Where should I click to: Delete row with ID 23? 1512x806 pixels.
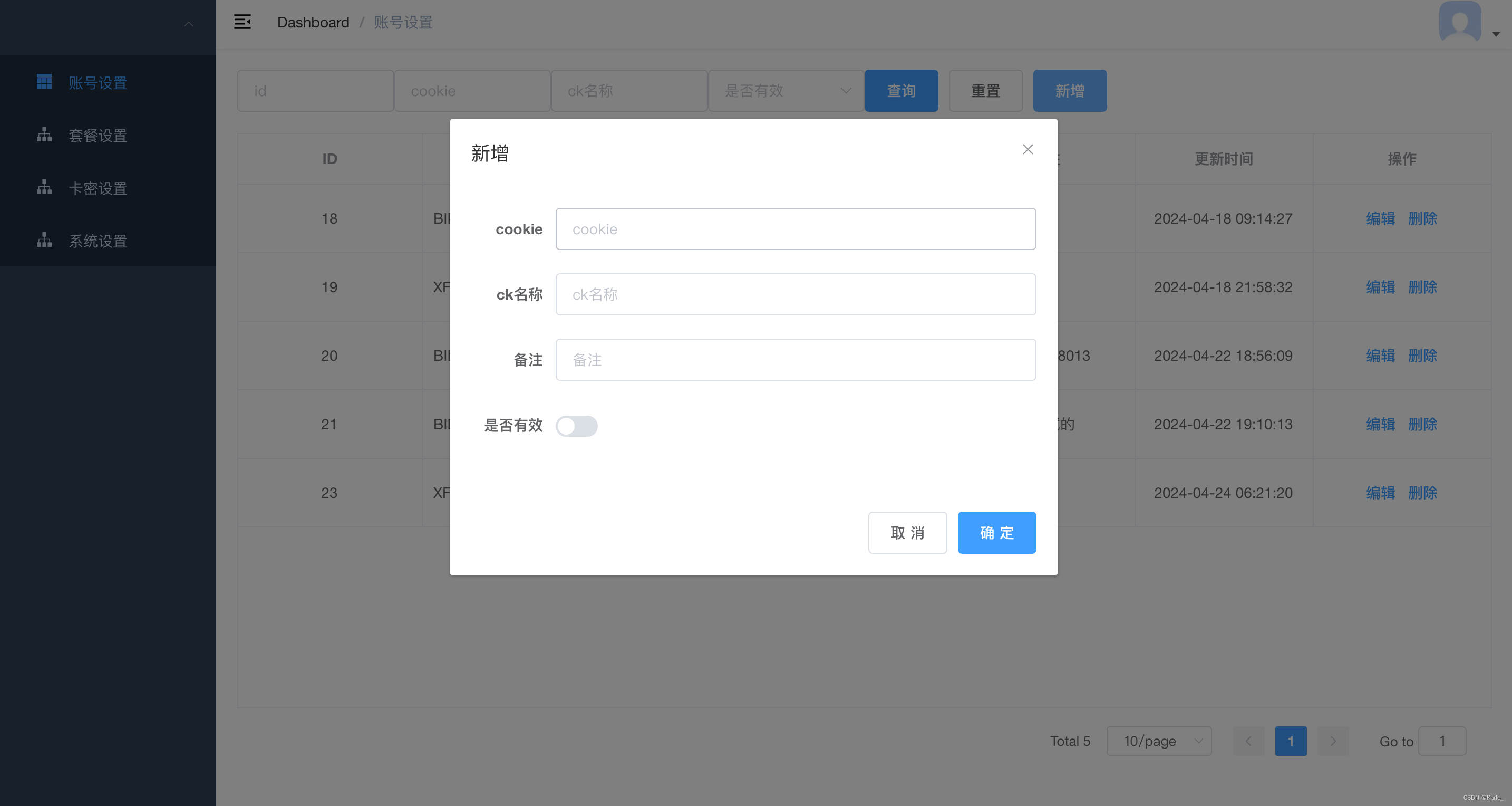pyautogui.click(x=1422, y=493)
